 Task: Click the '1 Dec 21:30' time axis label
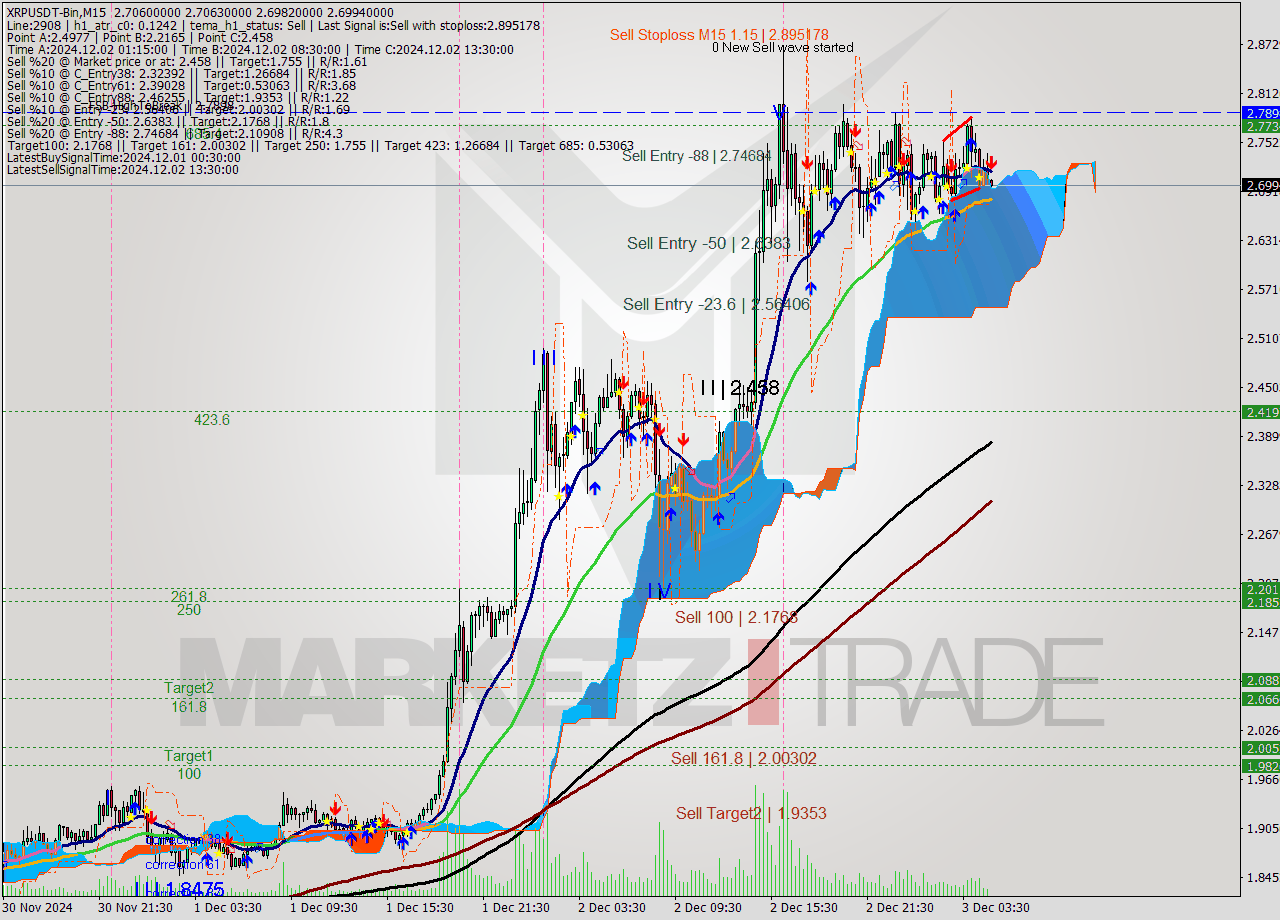pyautogui.click(x=515, y=908)
